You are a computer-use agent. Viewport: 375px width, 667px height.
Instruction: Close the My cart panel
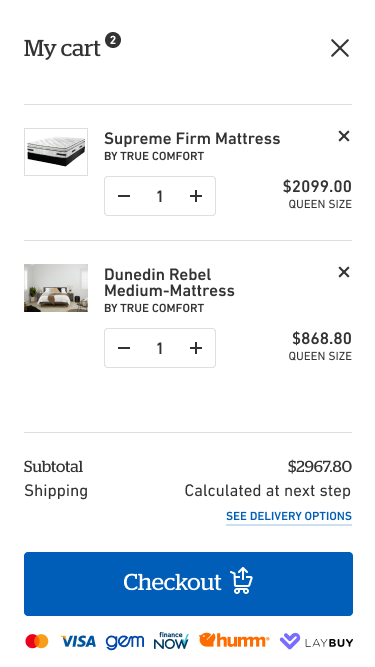(x=340, y=48)
